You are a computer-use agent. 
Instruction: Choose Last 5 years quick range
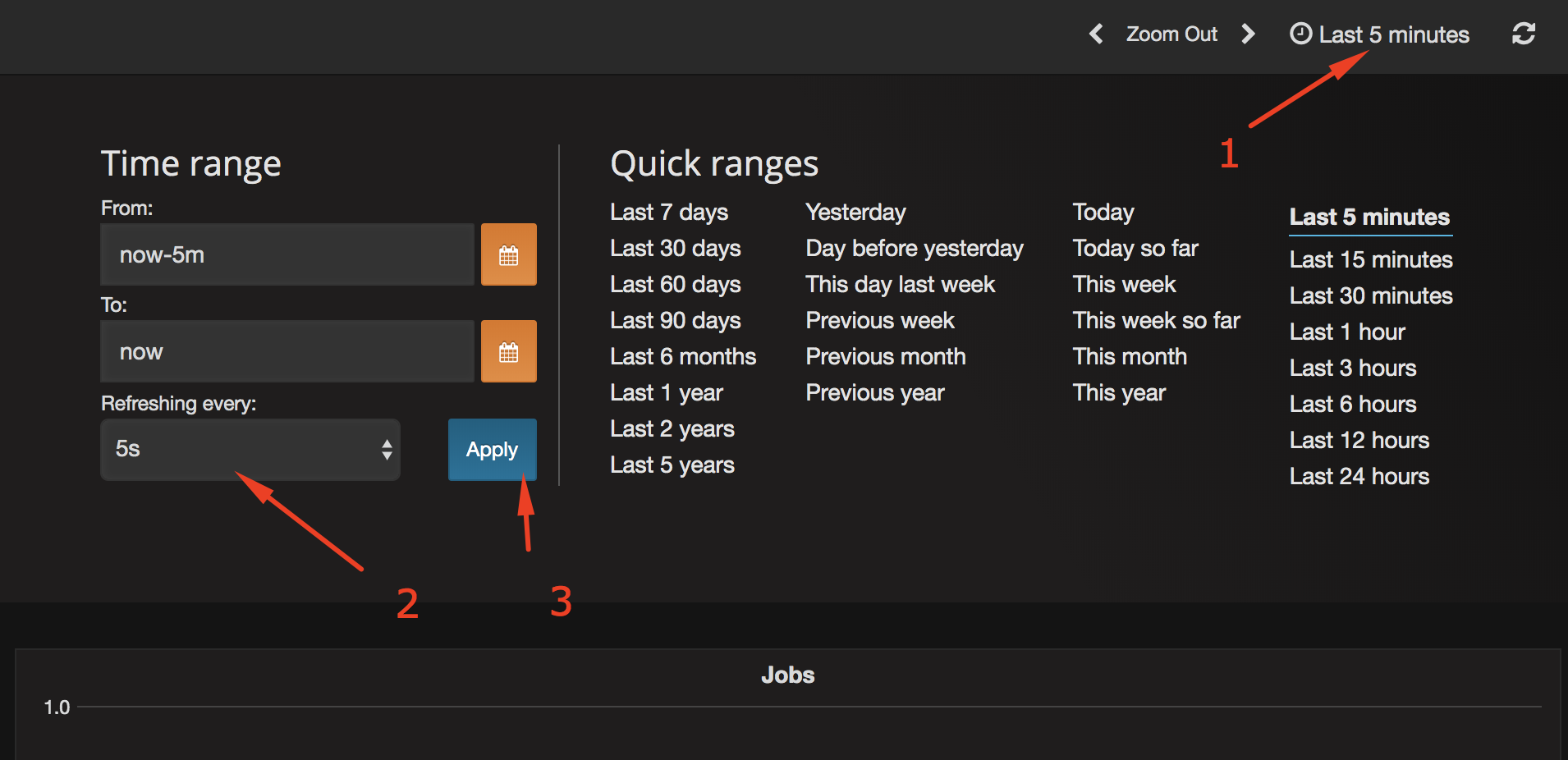[672, 465]
